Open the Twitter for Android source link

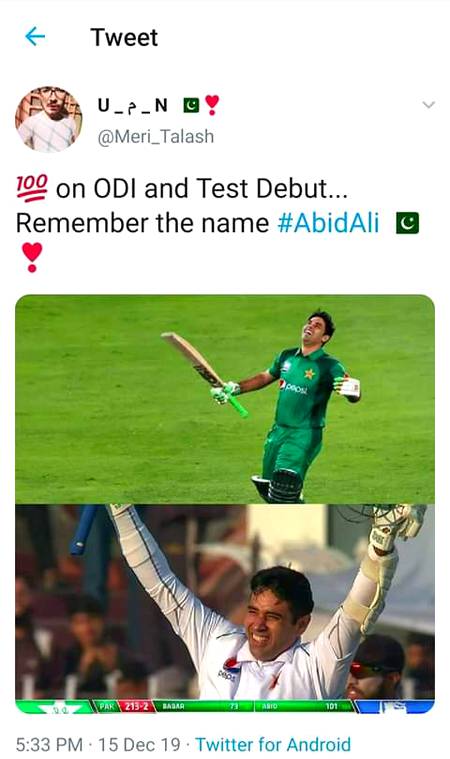[x=273, y=744]
